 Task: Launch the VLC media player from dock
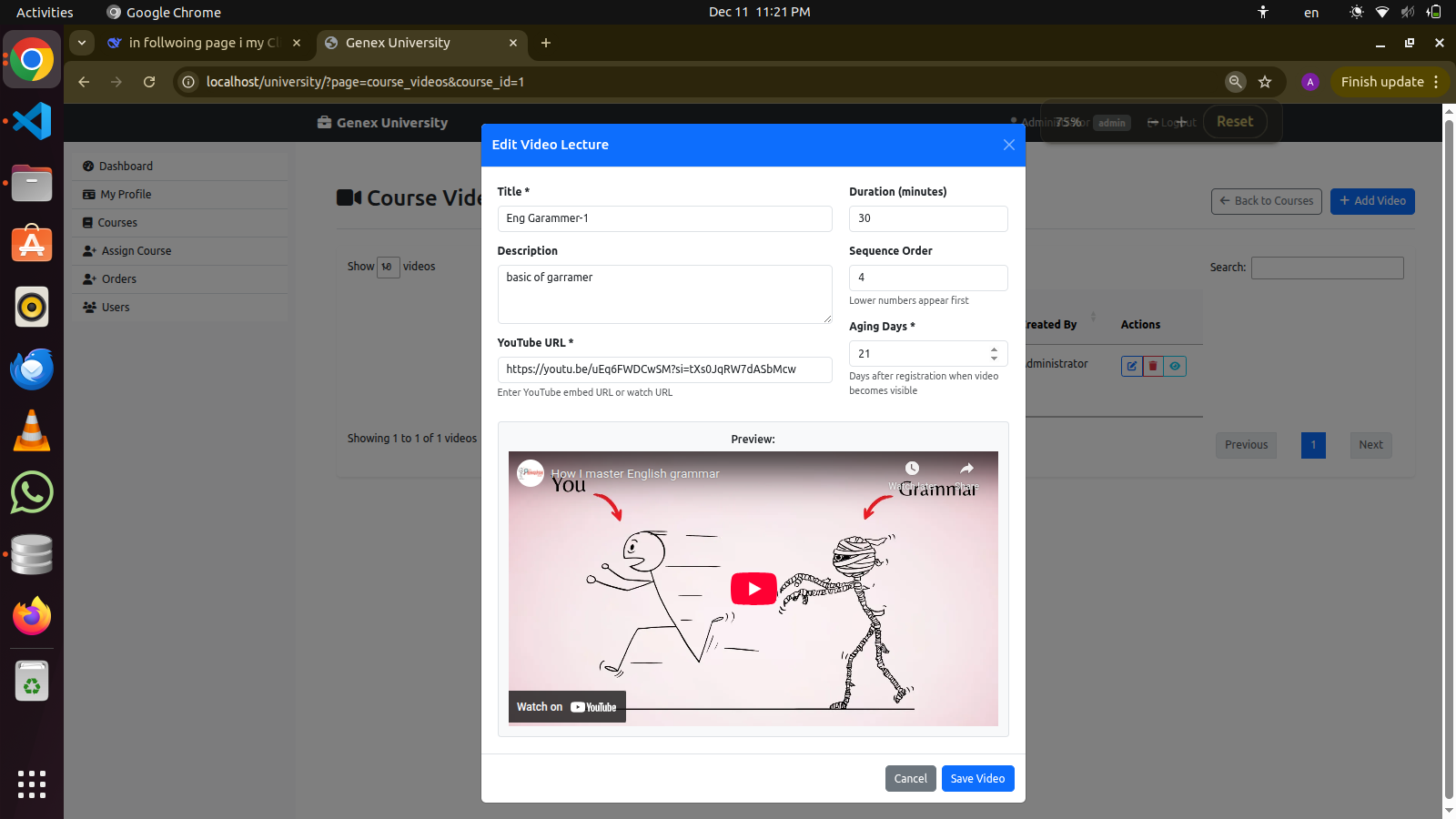coord(32,430)
